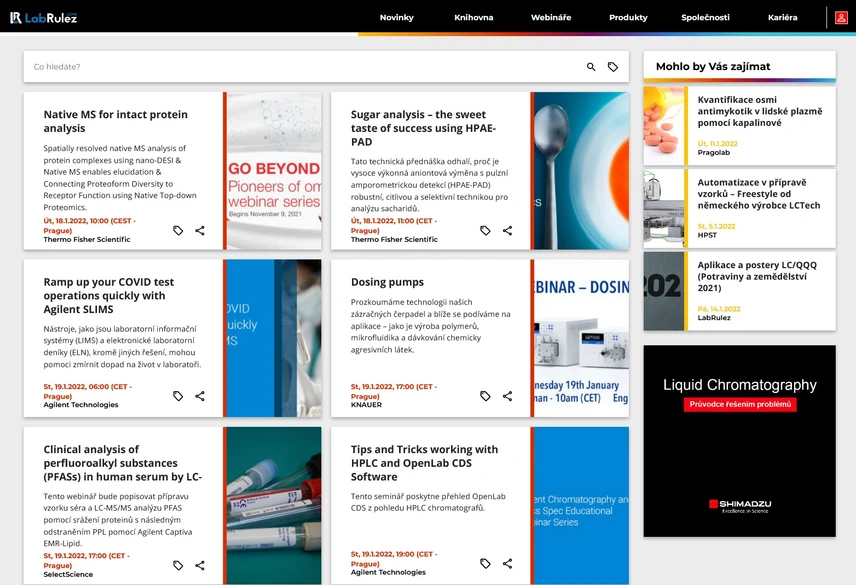856x585 pixels.
Task: Click tag icon on Dosing pumps card
Action: point(485,396)
